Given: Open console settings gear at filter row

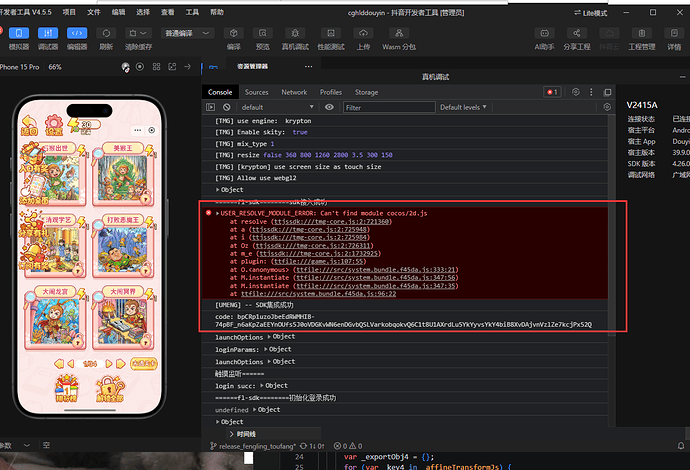Looking at the screenshot, I should coord(607,107).
